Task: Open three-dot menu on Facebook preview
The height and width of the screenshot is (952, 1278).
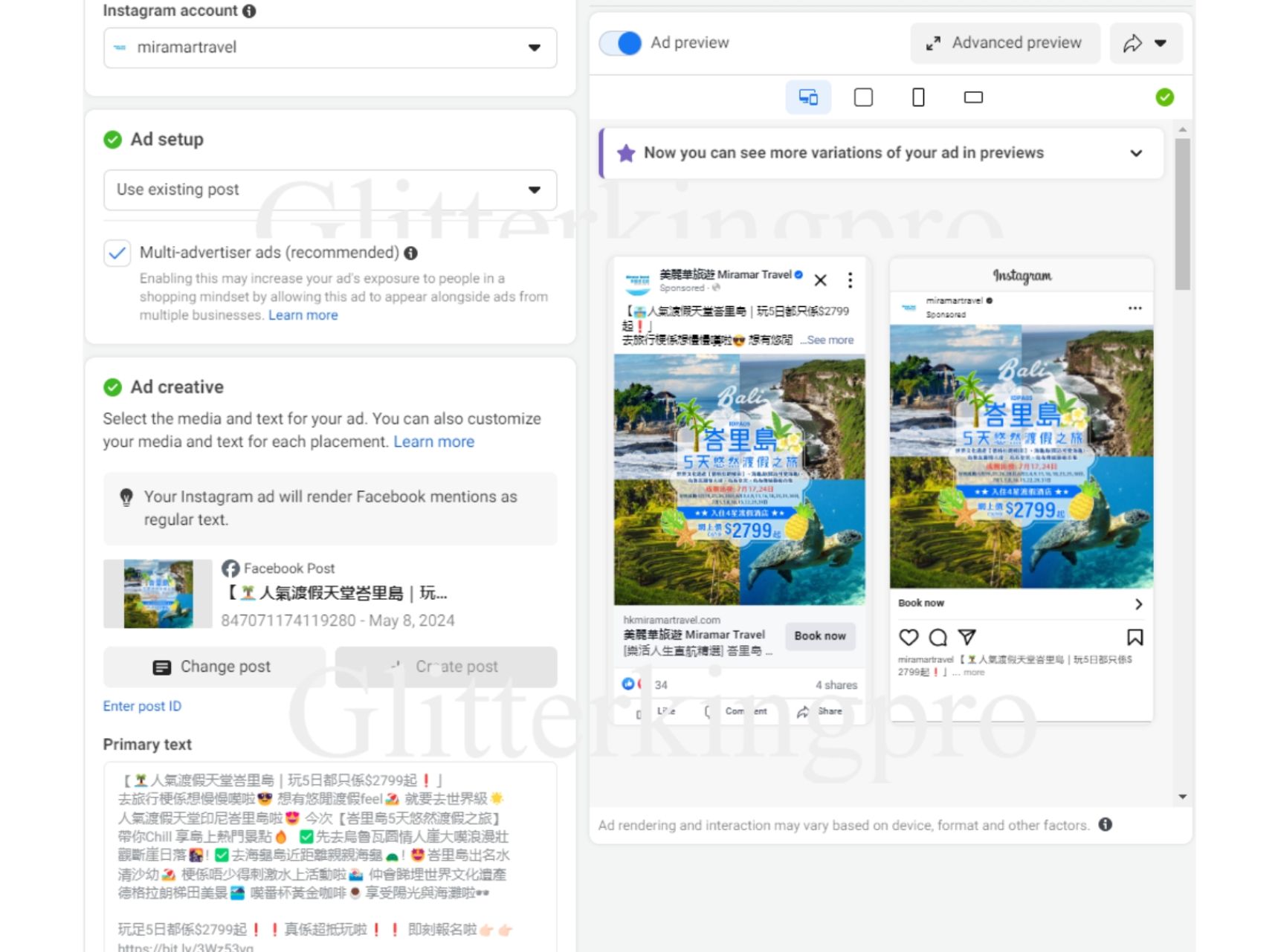Action: pos(850,280)
